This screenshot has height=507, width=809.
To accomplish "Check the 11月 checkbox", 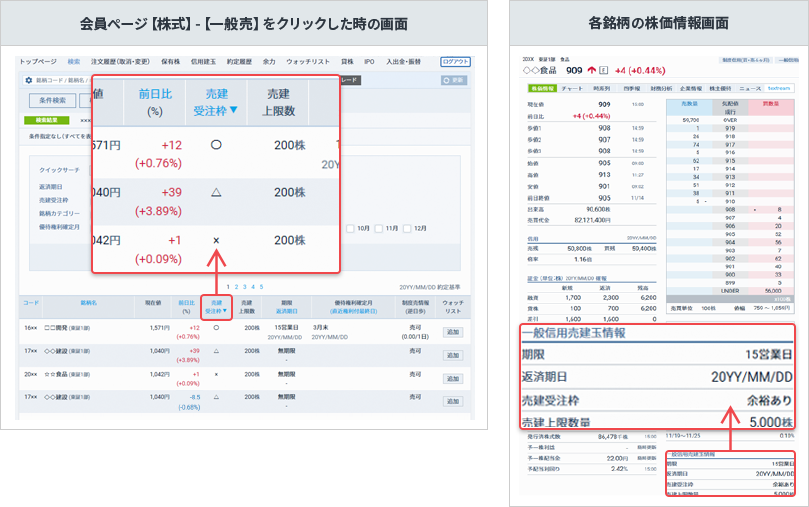I will [381, 227].
